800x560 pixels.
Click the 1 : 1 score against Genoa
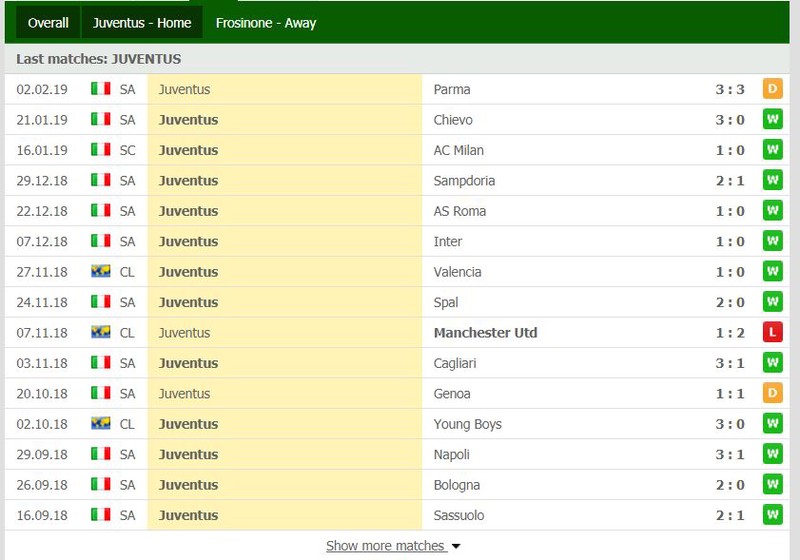pos(730,394)
